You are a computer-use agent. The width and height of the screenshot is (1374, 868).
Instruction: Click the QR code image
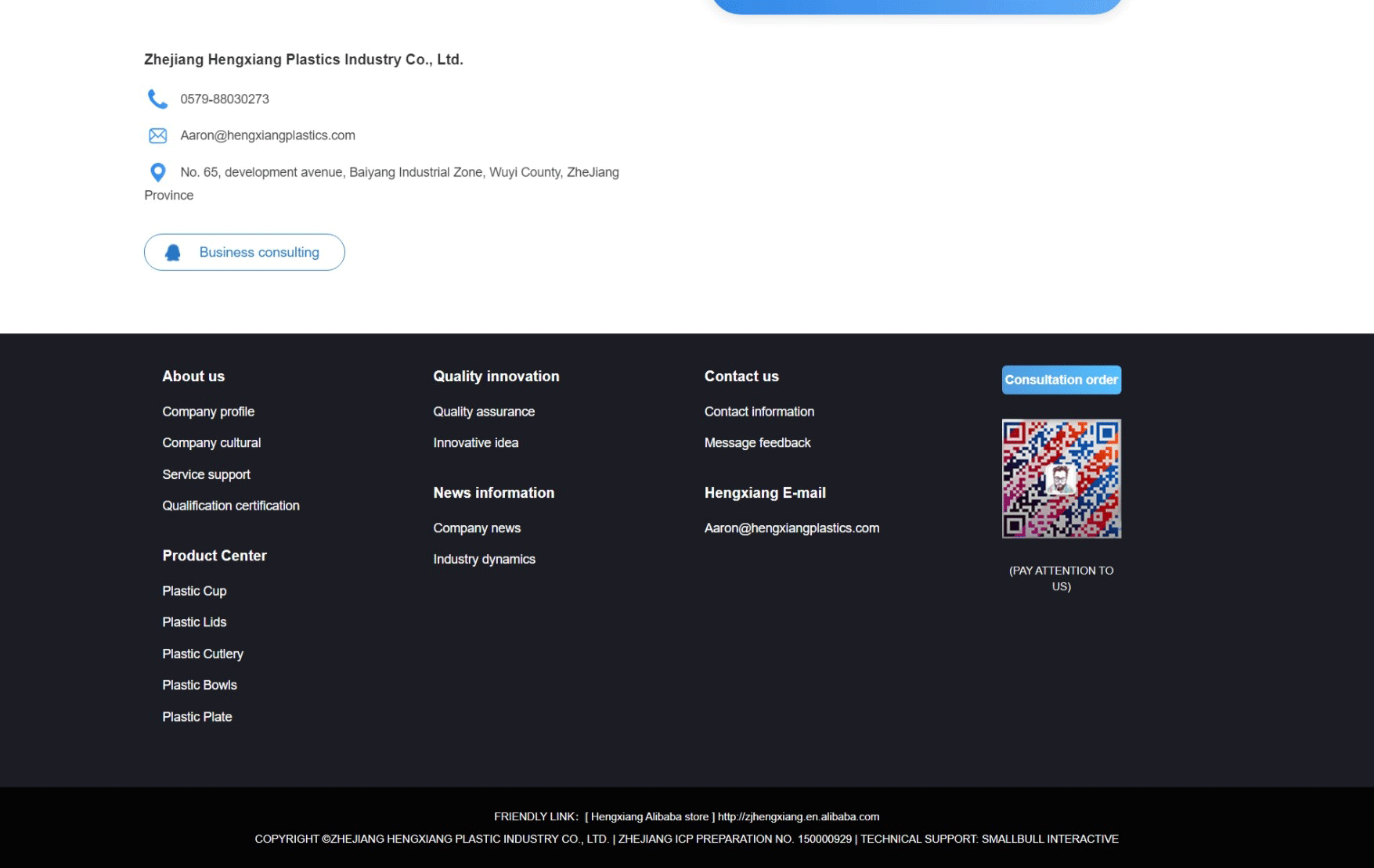[x=1061, y=478]
